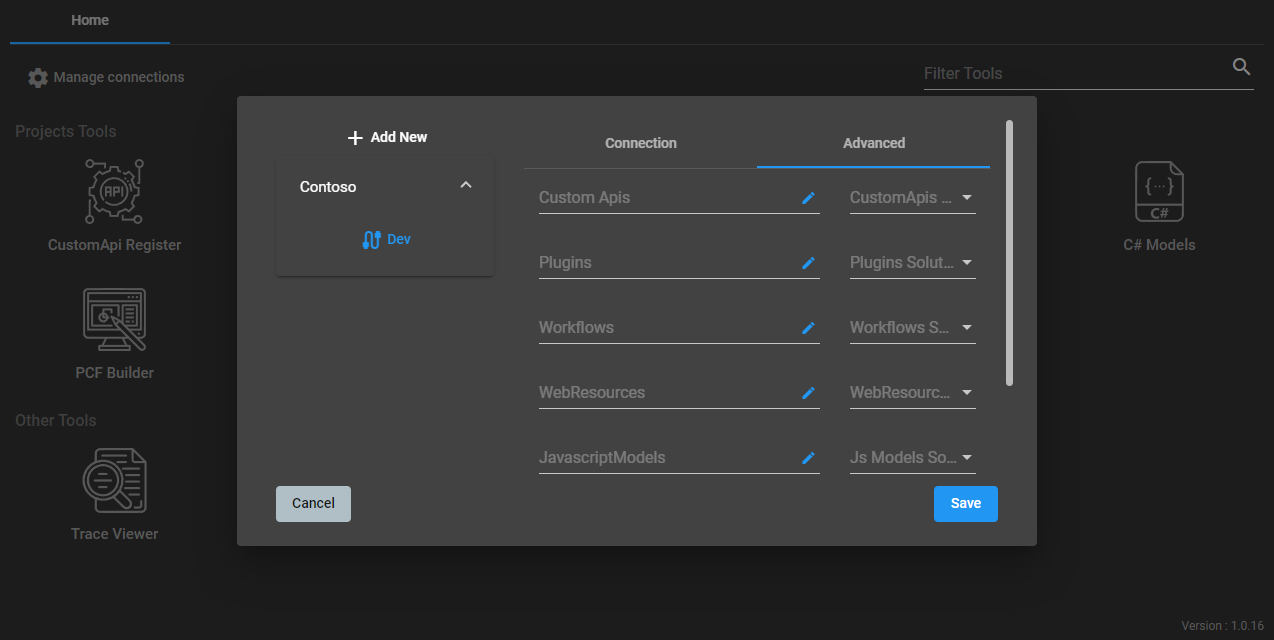Expand the Workflows solution dropdown

click(x=966, y=328)
